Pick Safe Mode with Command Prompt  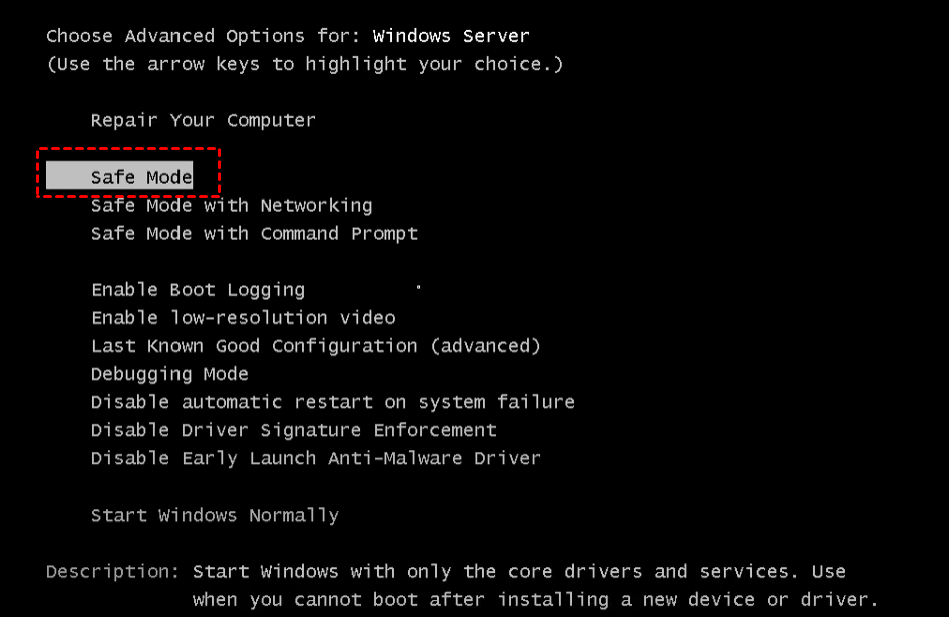click(x=254, y=233)
